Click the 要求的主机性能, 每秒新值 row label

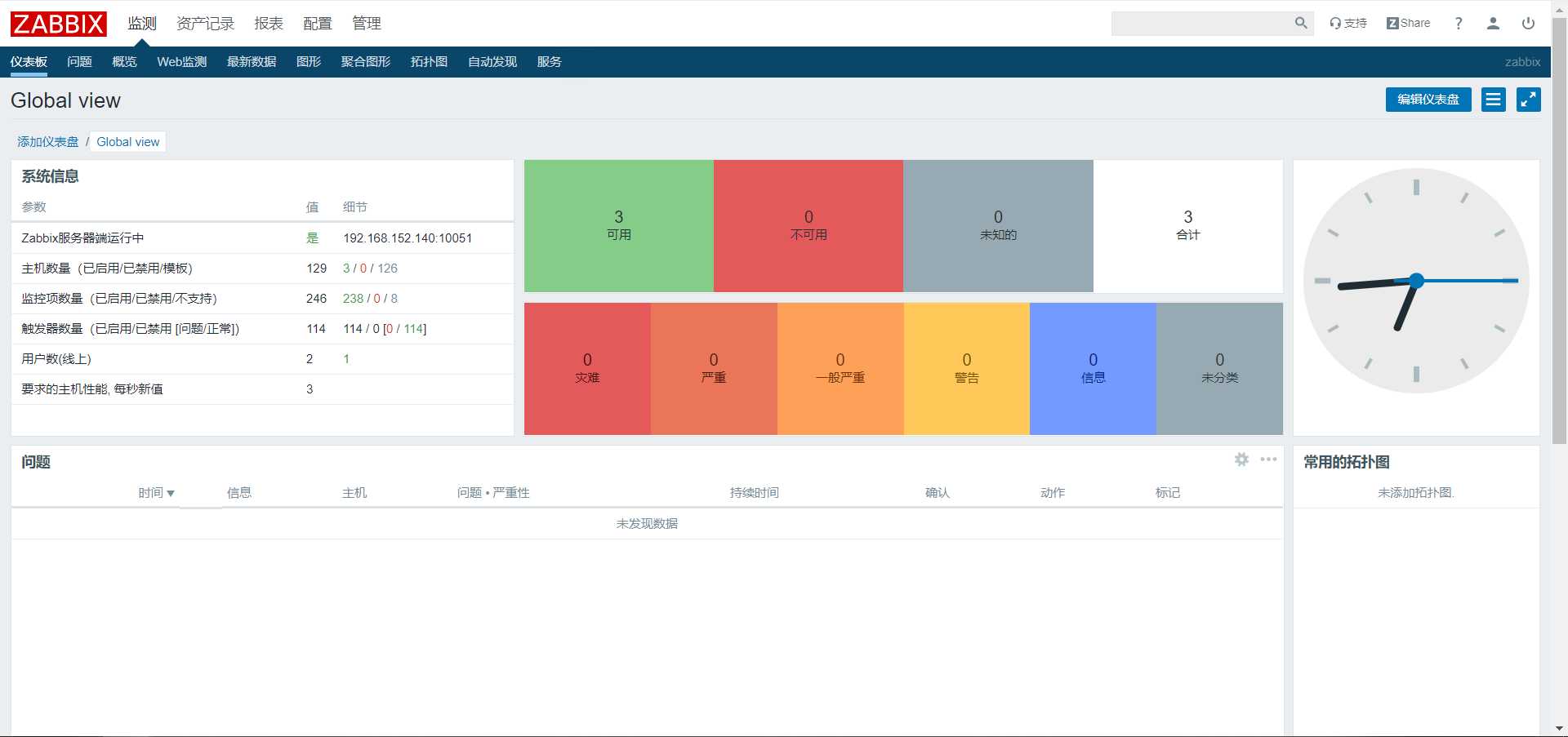92,389
